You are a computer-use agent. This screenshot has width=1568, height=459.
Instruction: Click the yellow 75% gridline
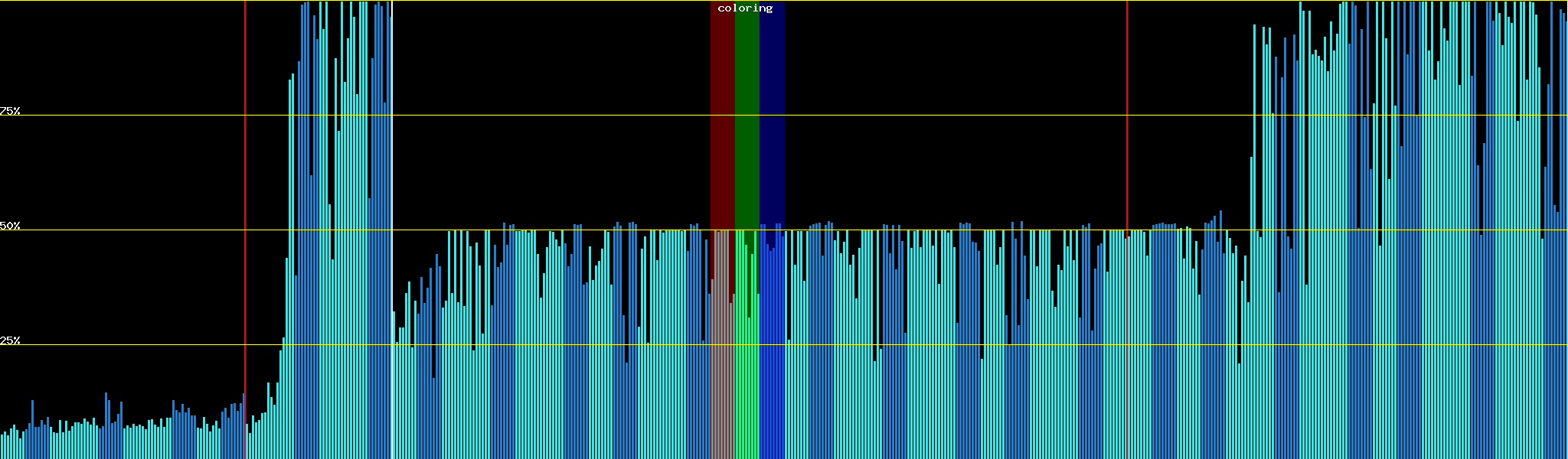919,116
